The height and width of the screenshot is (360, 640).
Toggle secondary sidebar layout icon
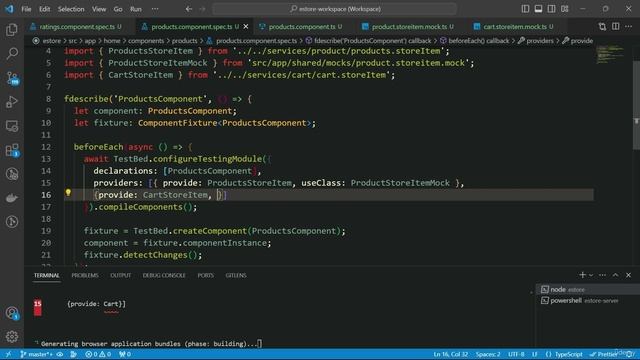(x=551, y=9)
